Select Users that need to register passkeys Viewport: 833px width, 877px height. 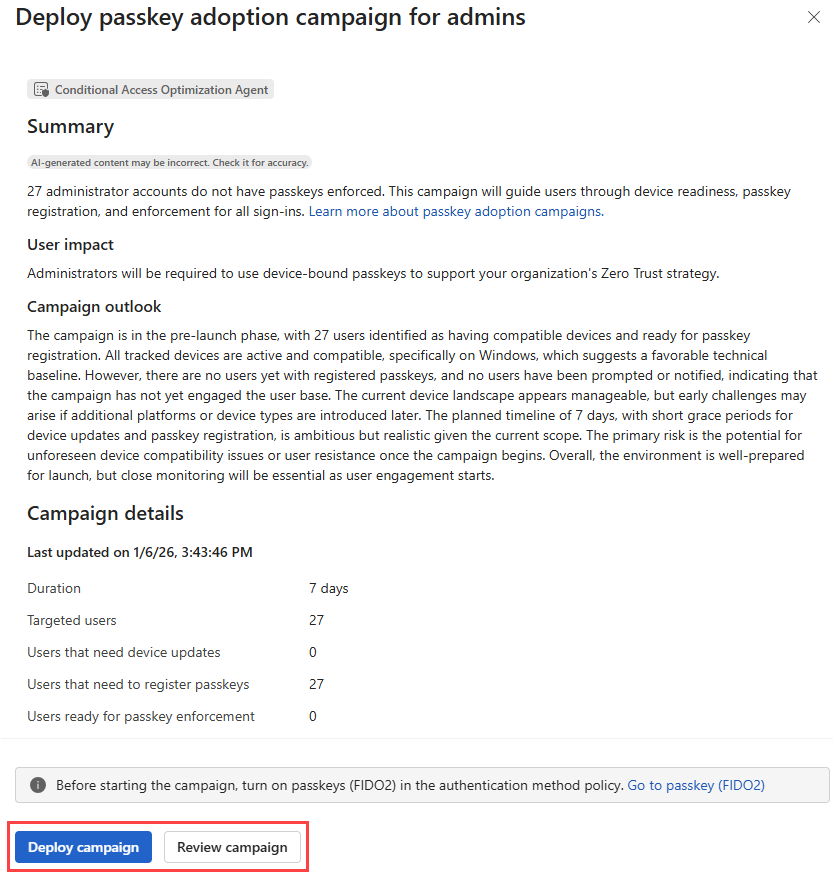(138, 684)
